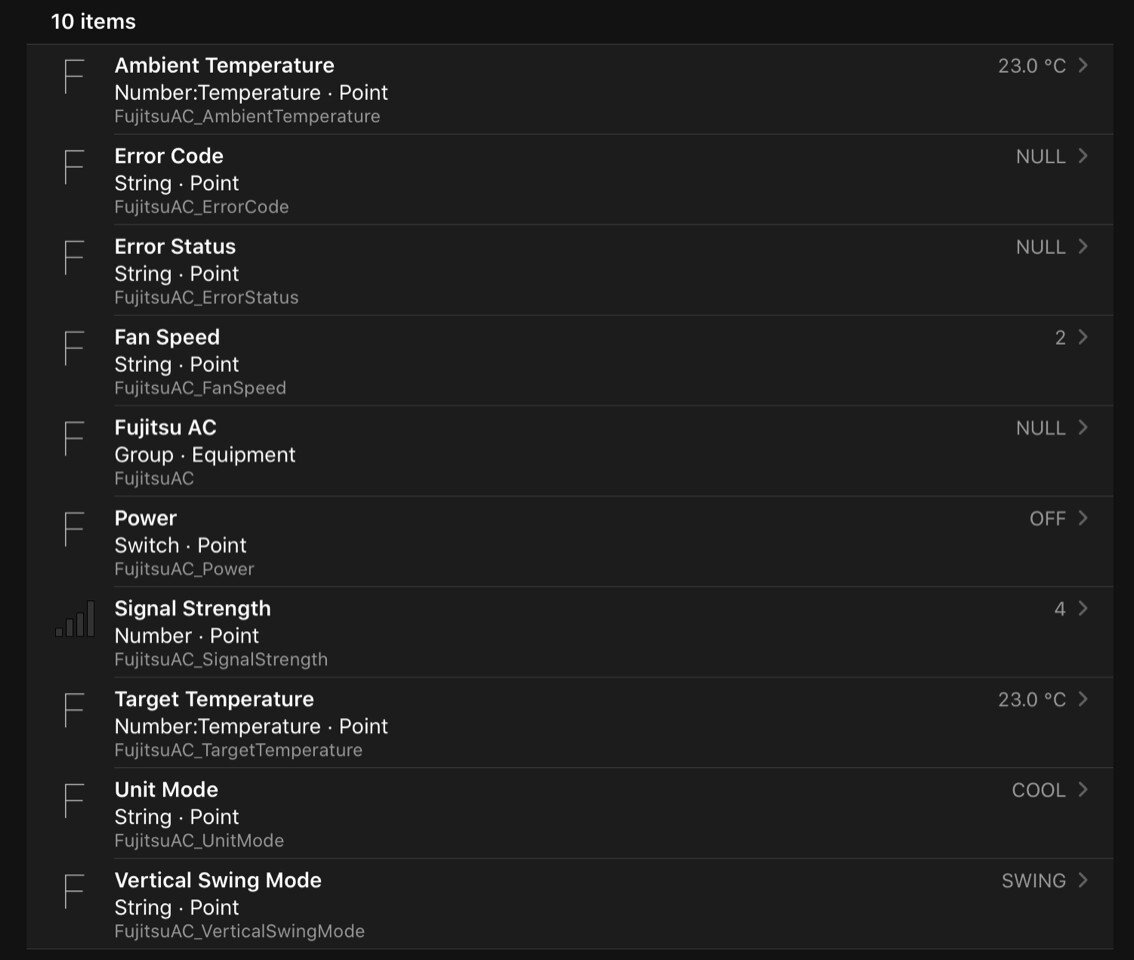Select the Power item title

click(145, 518)
